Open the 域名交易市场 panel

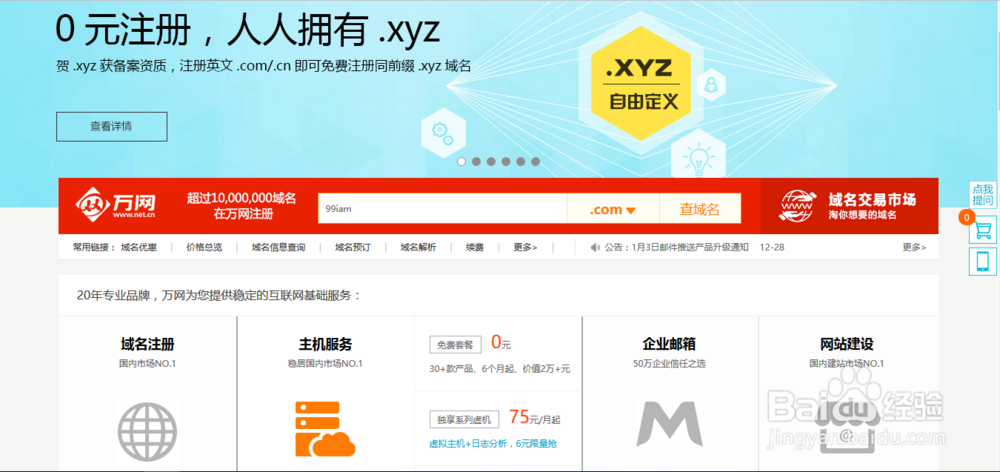tap(849, 206)
